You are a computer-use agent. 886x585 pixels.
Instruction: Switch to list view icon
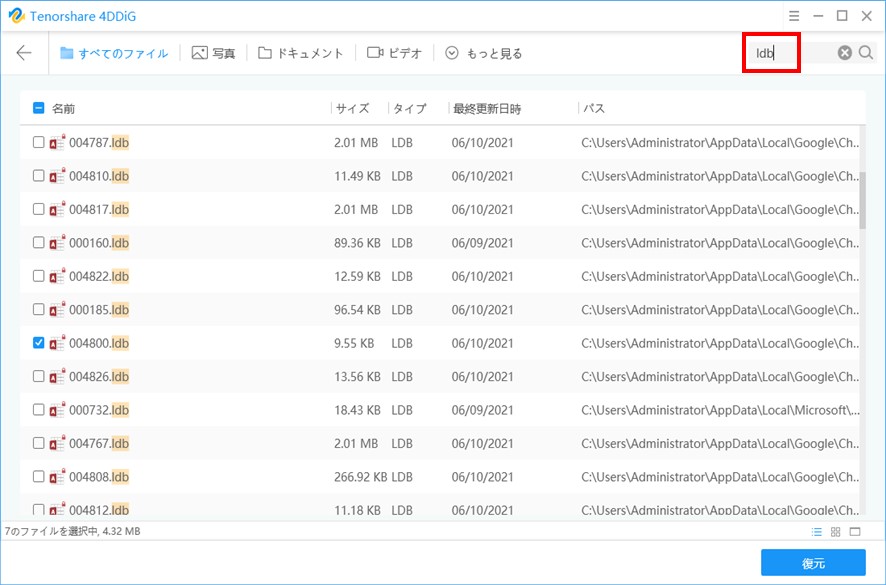816,532
